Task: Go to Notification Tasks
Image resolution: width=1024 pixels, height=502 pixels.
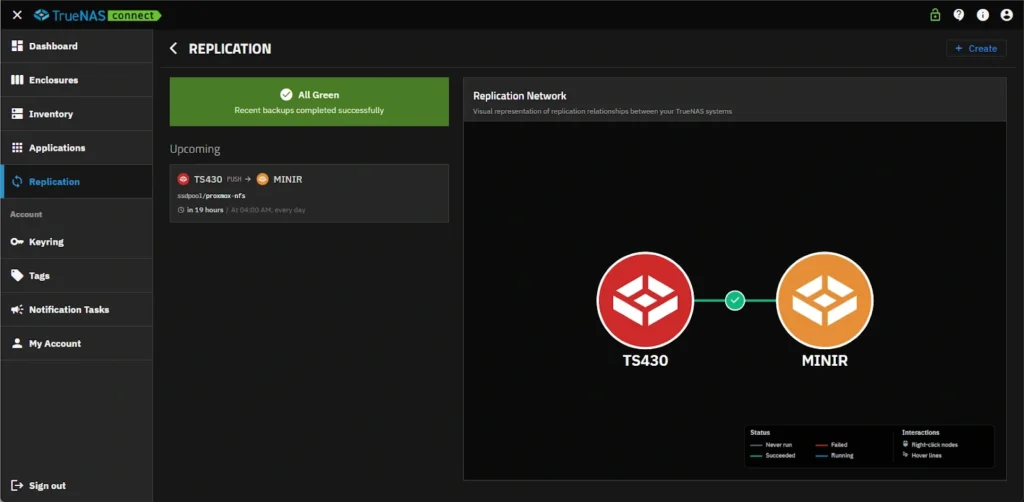Action: (x=68, y=310)
